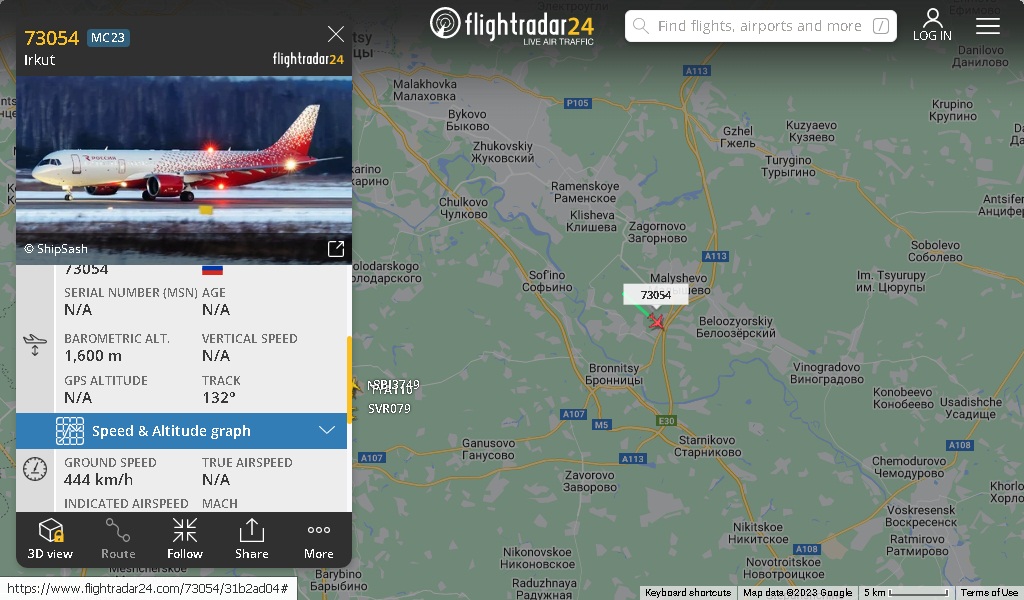Open the Share icon
Screen dimensions: 1024x600
pos(251,530)
